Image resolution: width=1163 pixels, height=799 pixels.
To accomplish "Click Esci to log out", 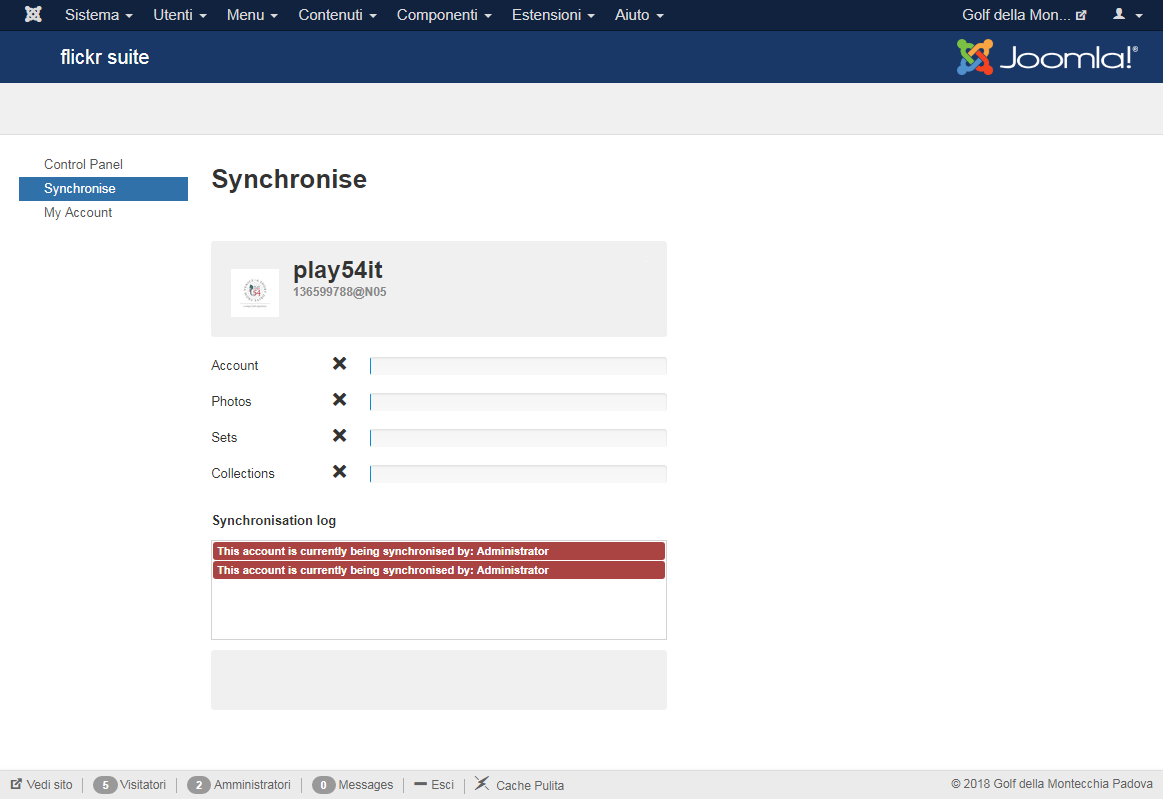I will click(434, 784).
